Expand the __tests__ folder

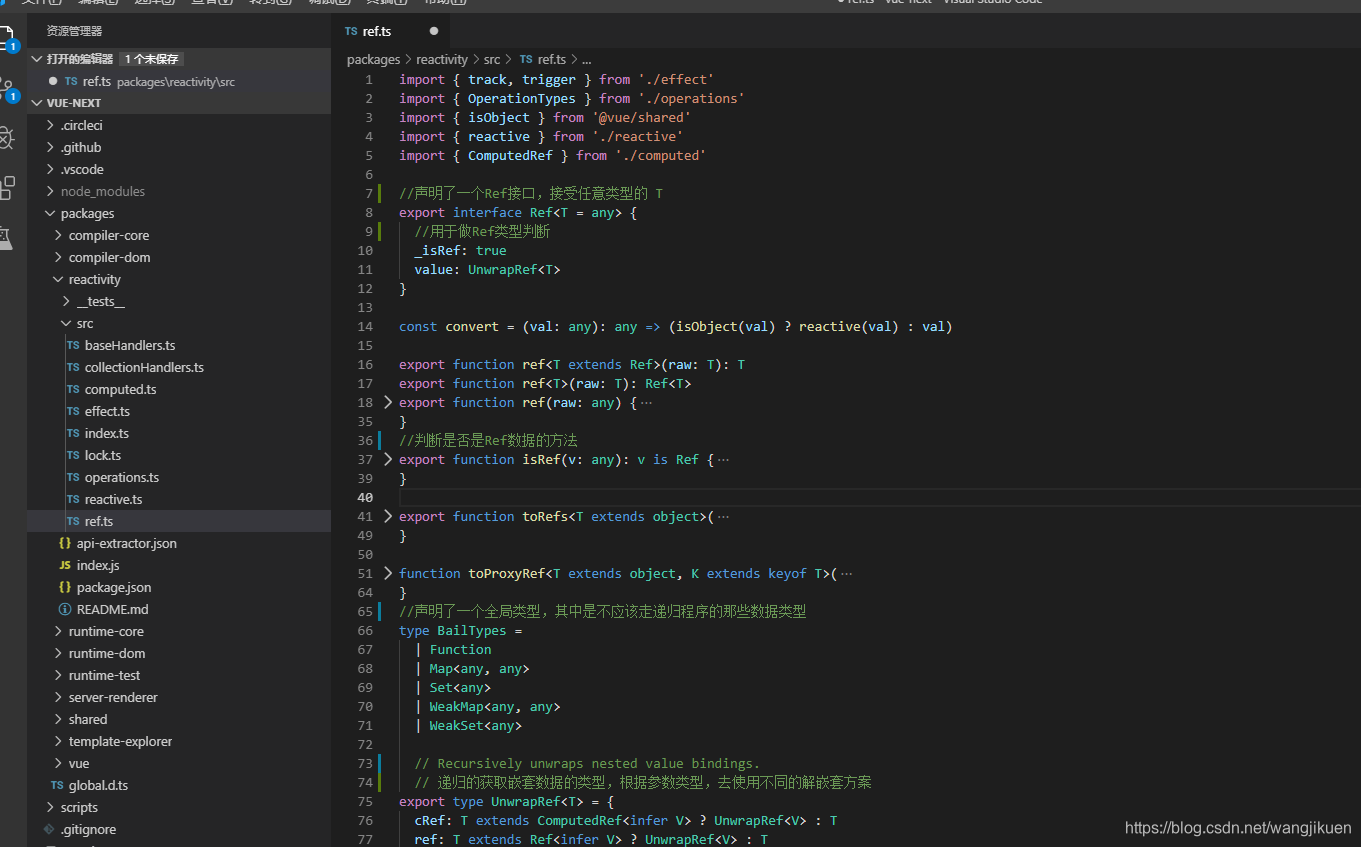[66, 301]
